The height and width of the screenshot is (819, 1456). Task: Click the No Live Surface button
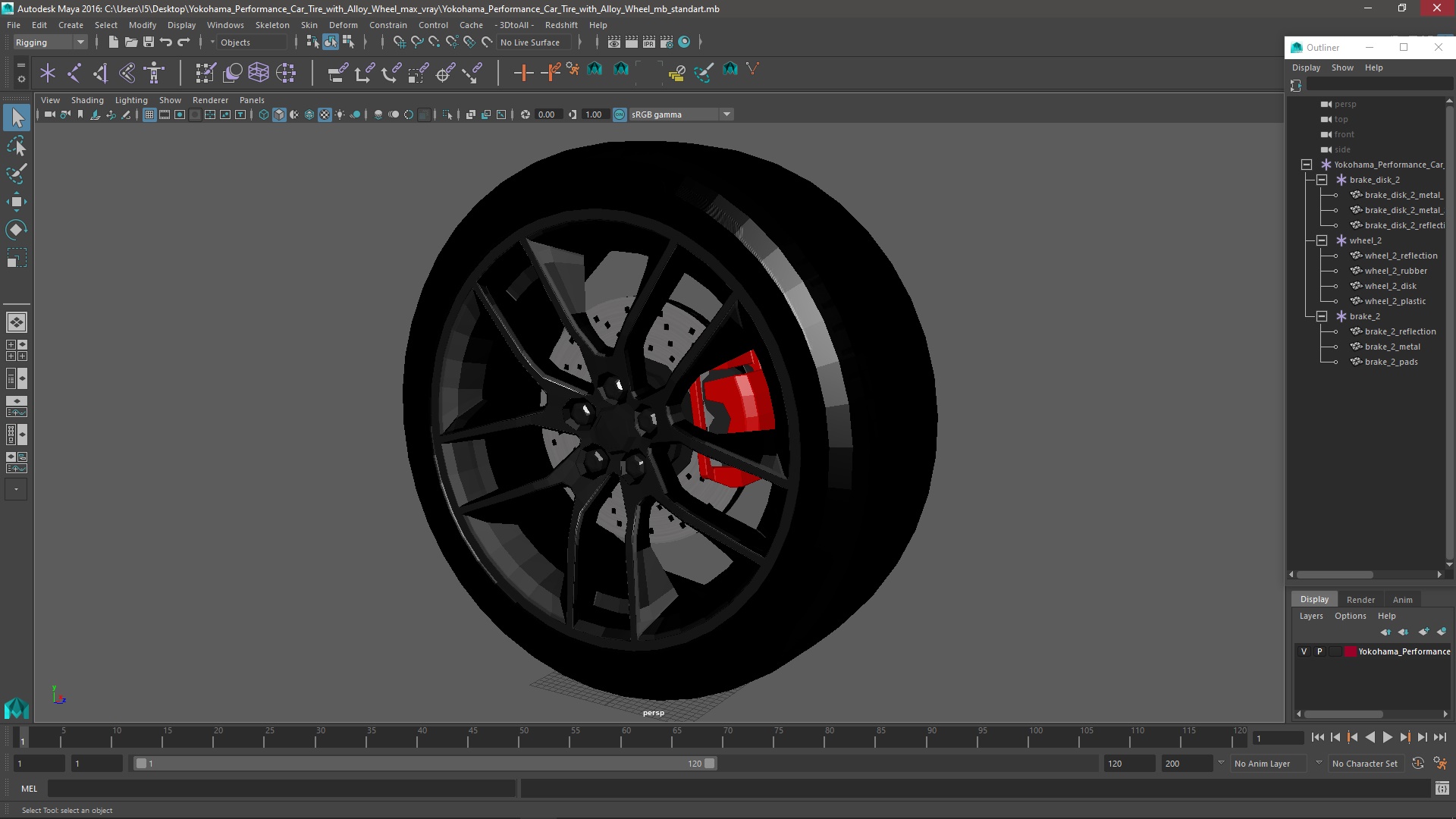pos(530,42)
